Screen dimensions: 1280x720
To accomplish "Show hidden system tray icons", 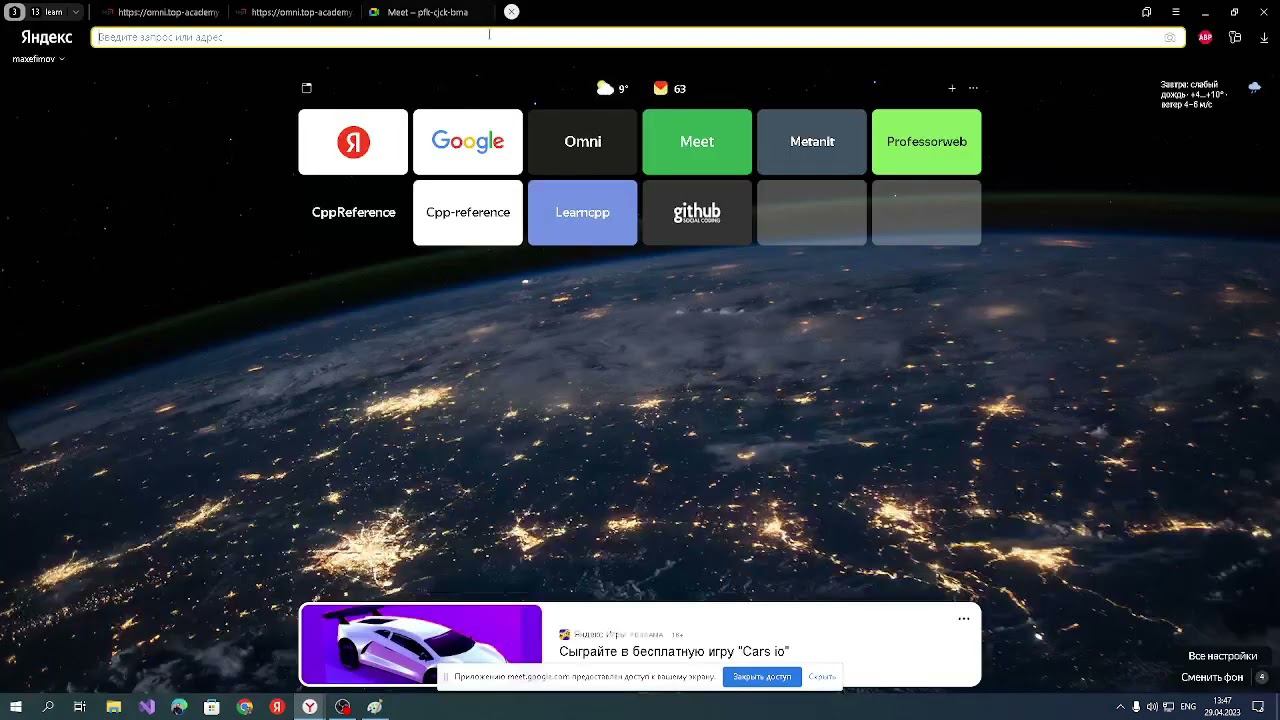I will coord(1120,707).
